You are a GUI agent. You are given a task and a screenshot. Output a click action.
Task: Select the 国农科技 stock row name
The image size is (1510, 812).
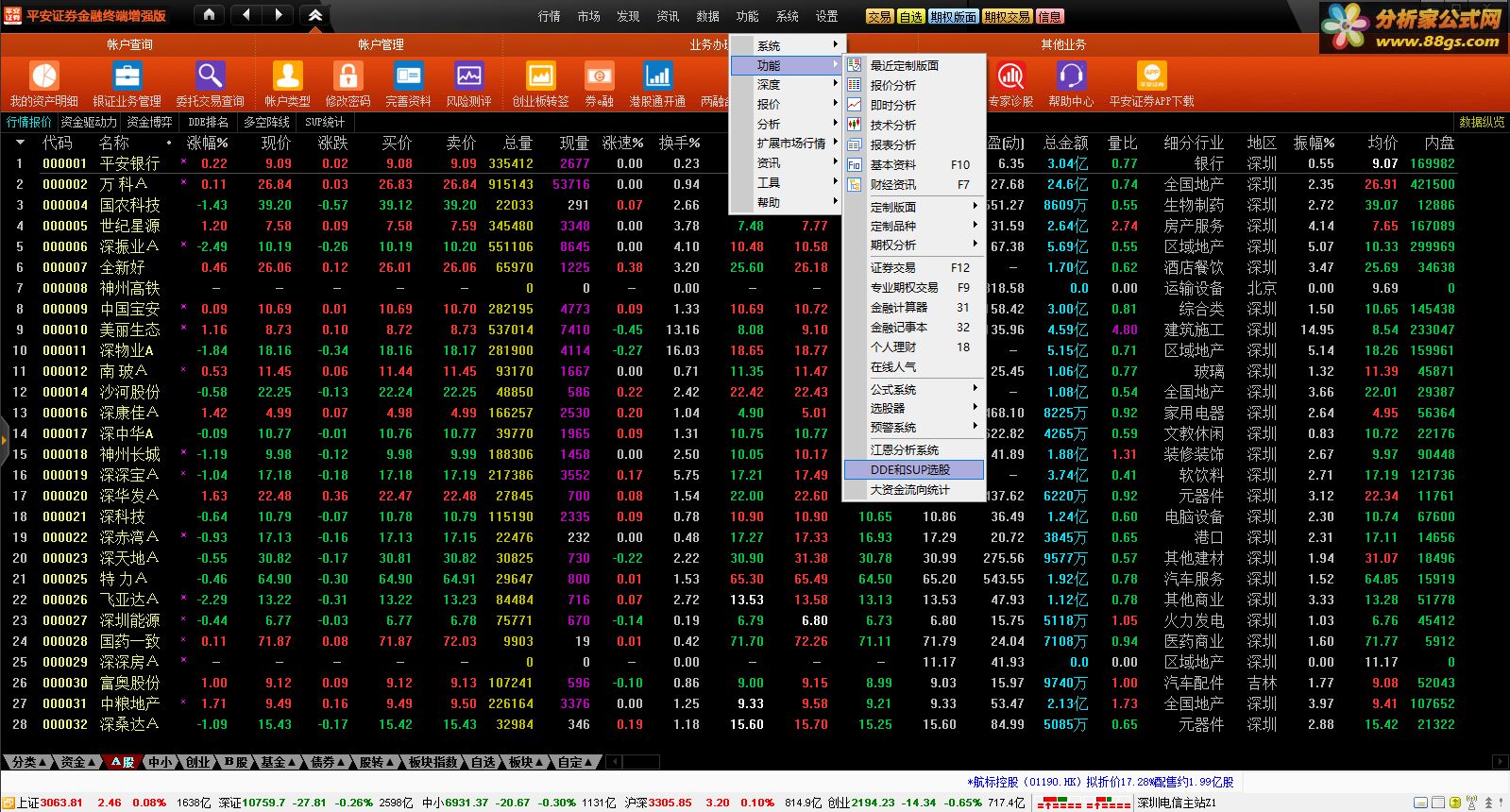(x=129, y=205)
